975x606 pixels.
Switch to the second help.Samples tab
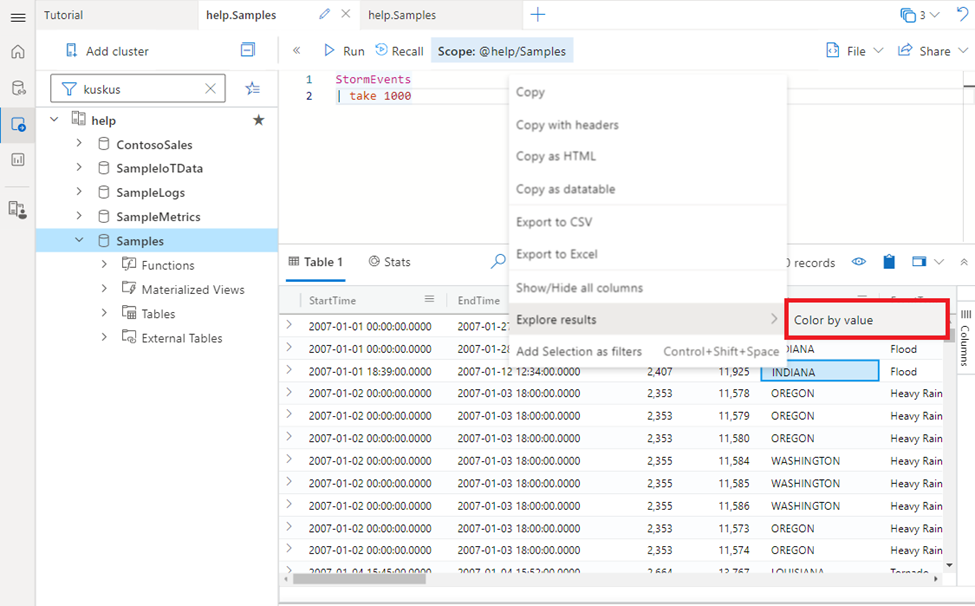point(402,15)
